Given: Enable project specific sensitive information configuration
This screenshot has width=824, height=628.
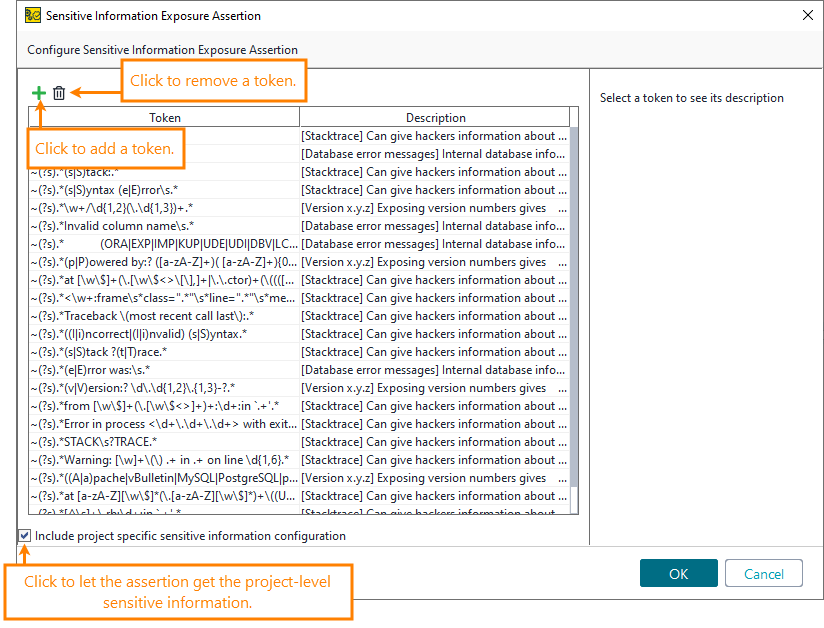Looking at the screenshot, I should point(24,535).
